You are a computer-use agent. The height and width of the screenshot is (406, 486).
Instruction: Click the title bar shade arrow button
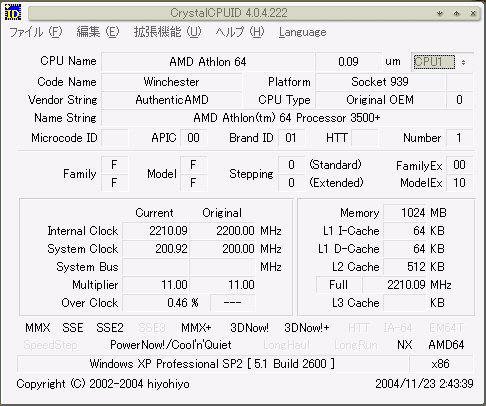click(440, 13)
